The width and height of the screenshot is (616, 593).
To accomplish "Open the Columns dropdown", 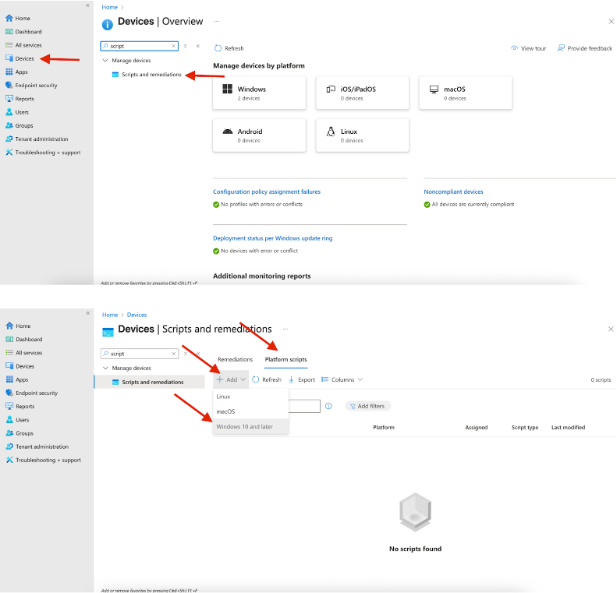I will pos(341,380).
